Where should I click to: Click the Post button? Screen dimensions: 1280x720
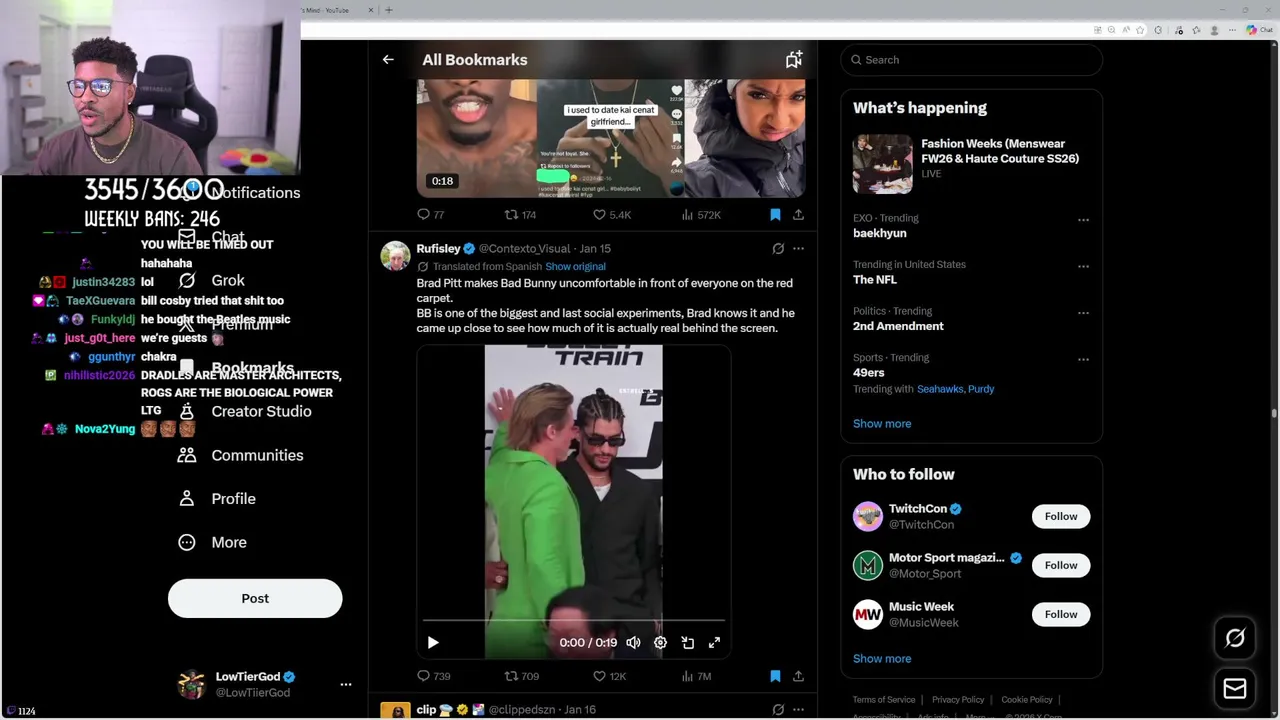pos(255,598)
